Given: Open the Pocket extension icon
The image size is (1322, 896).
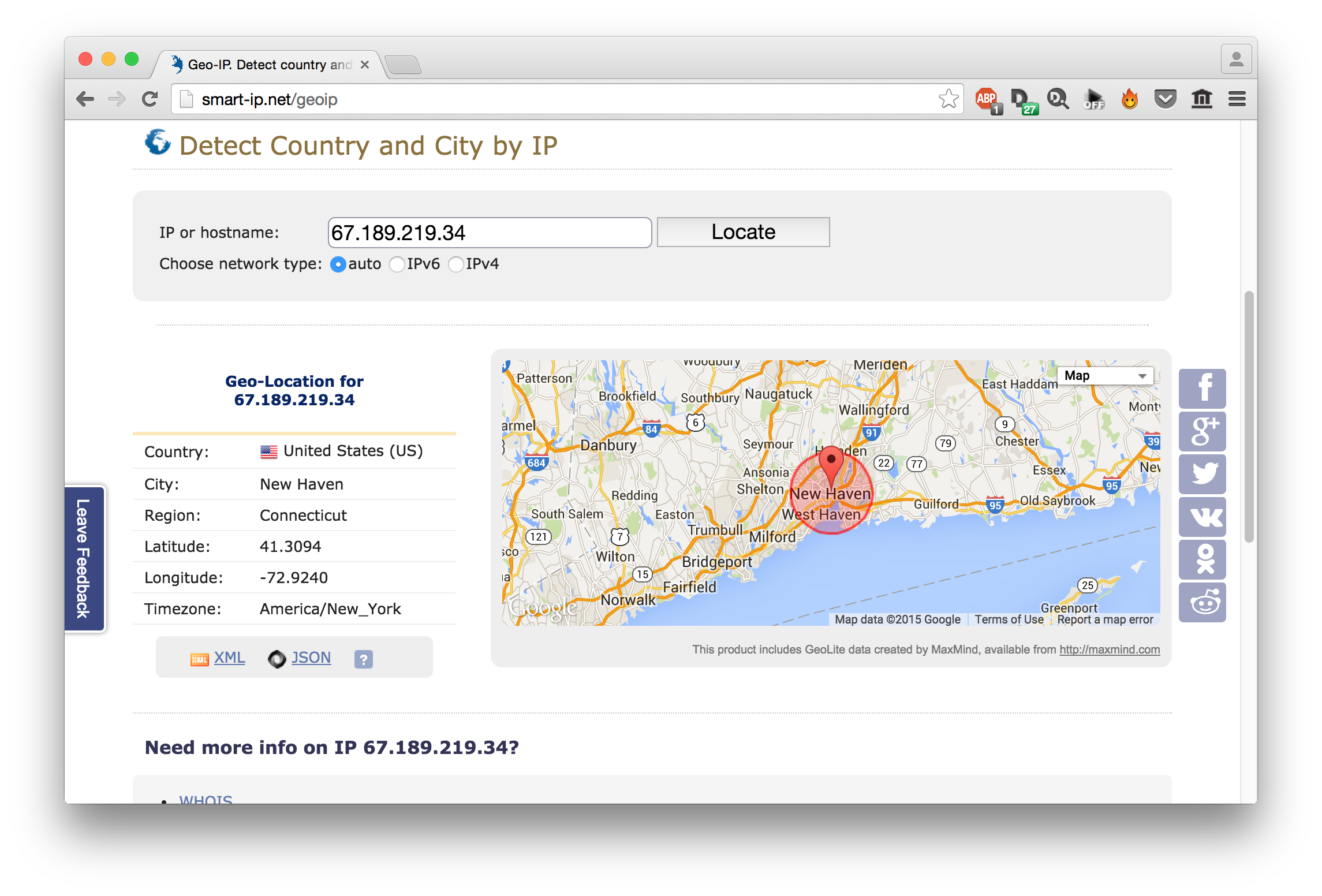Looking at the screenshot, I should pos(1165,99).
